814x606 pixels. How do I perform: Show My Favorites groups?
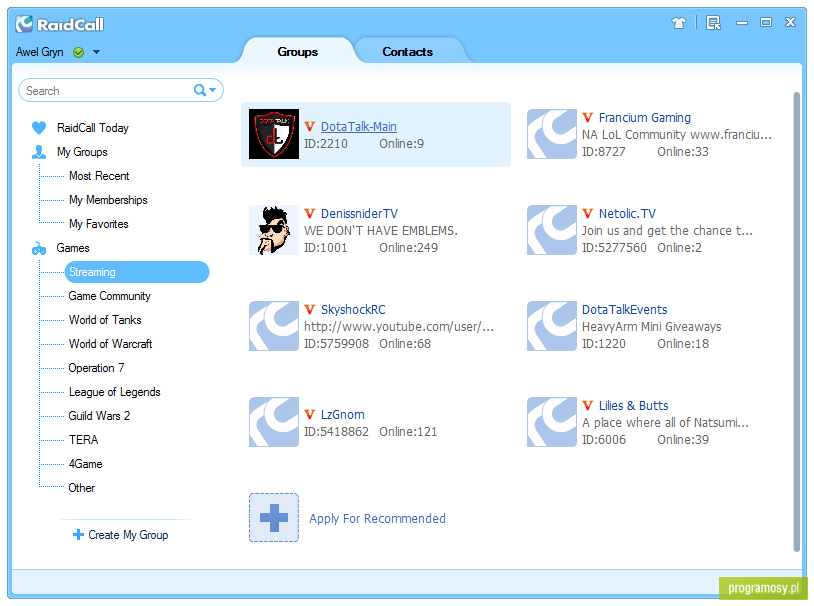99,224
